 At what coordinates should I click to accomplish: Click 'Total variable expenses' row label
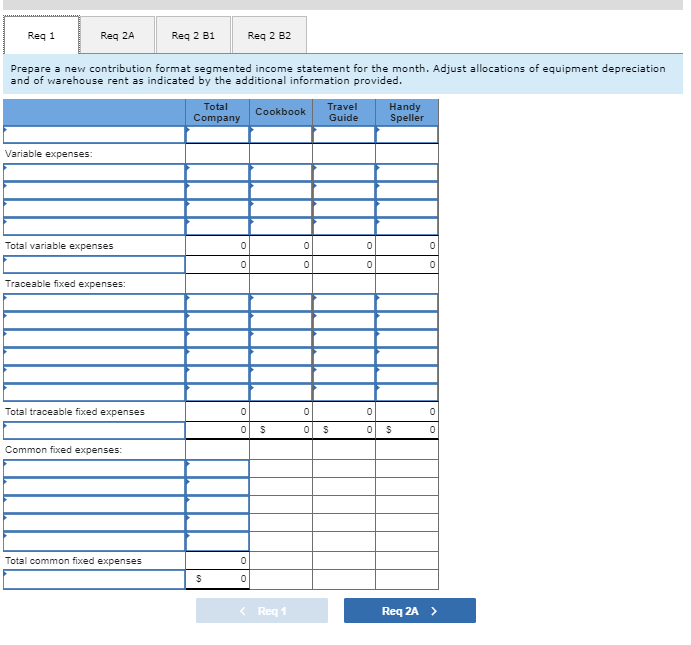point(59,246)
